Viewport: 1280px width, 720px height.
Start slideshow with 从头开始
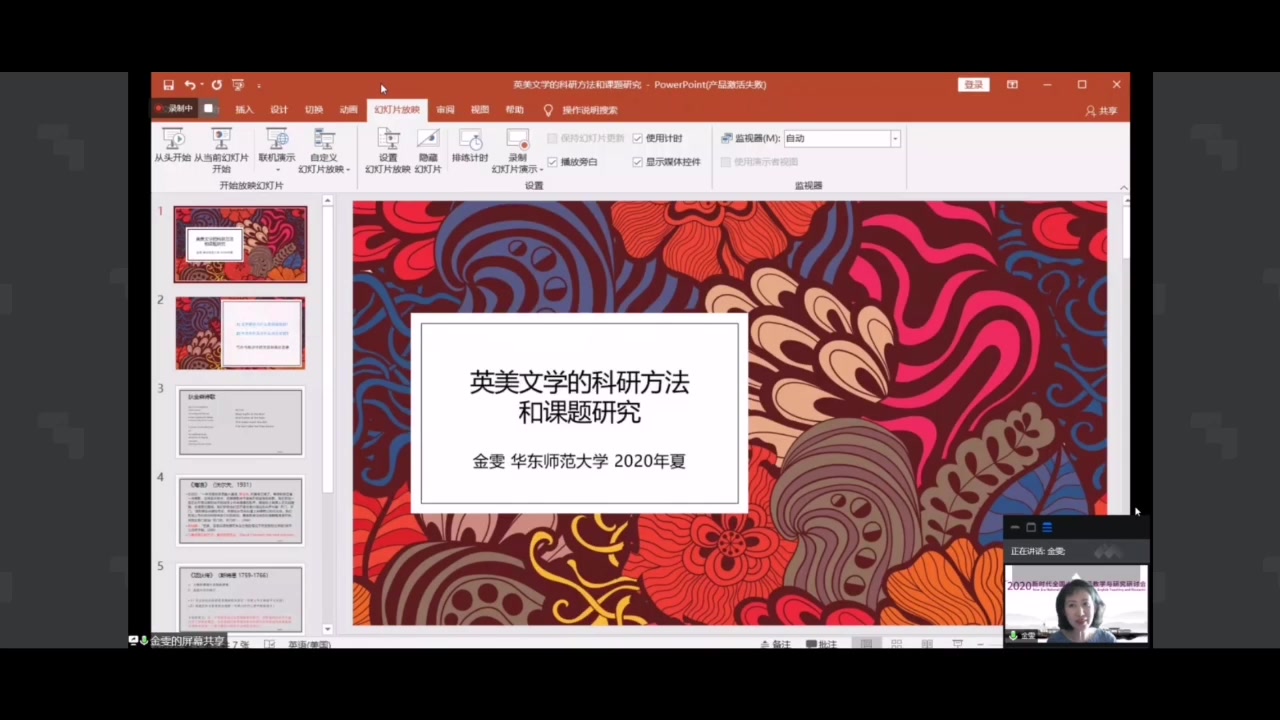point(172,145)
